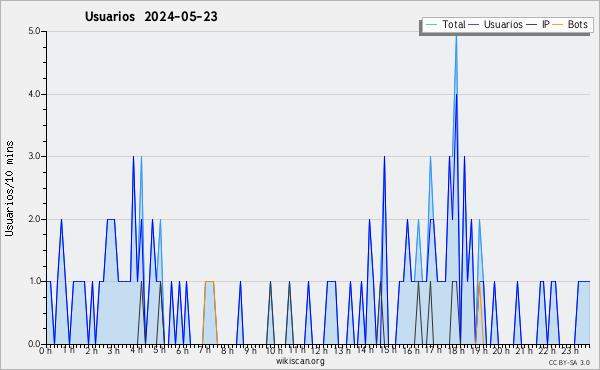Click the chart title Usuarios 2024-05-23

pos(151,16)
